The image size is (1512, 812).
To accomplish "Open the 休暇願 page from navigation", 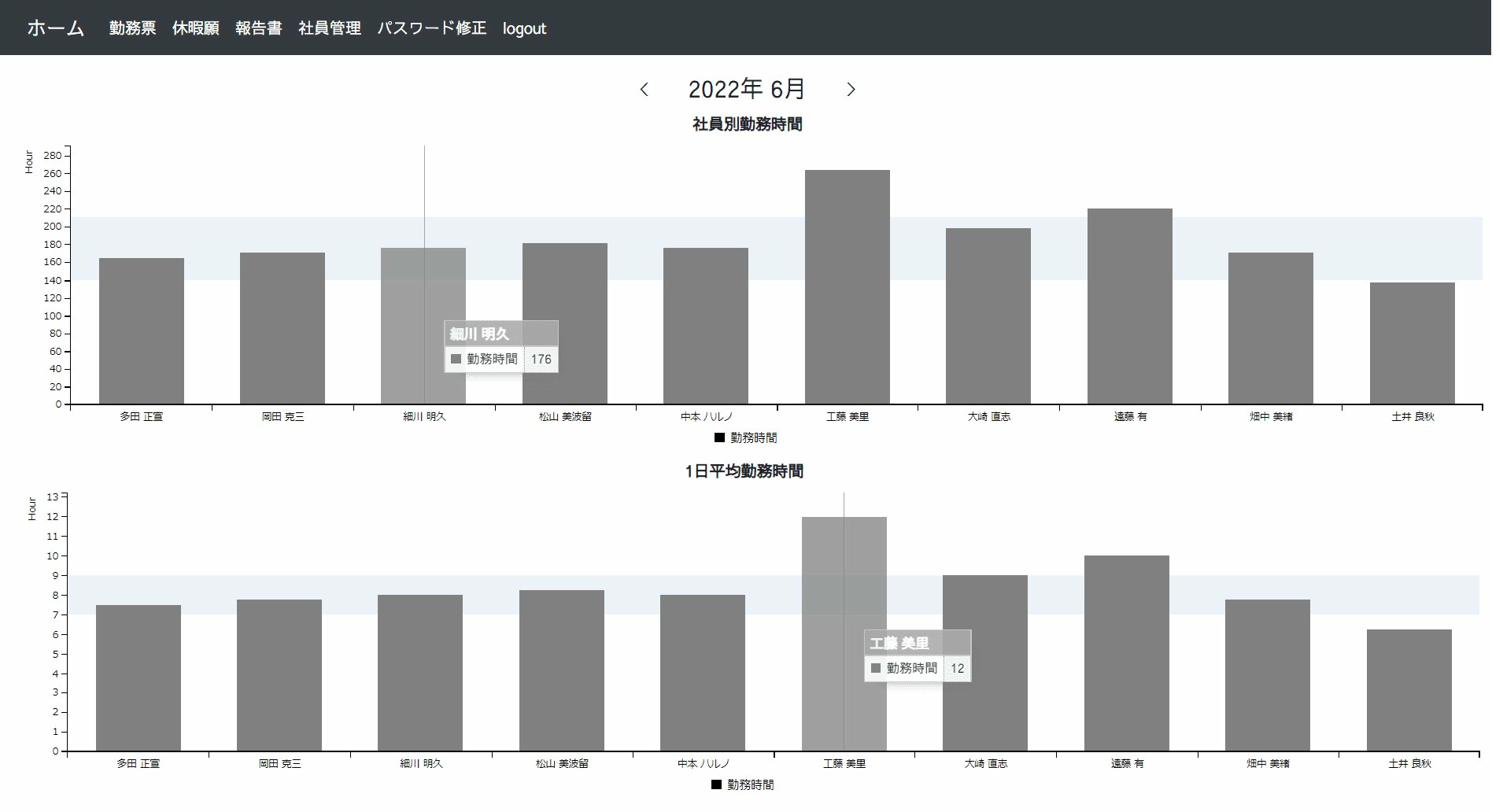I will 196,28.
